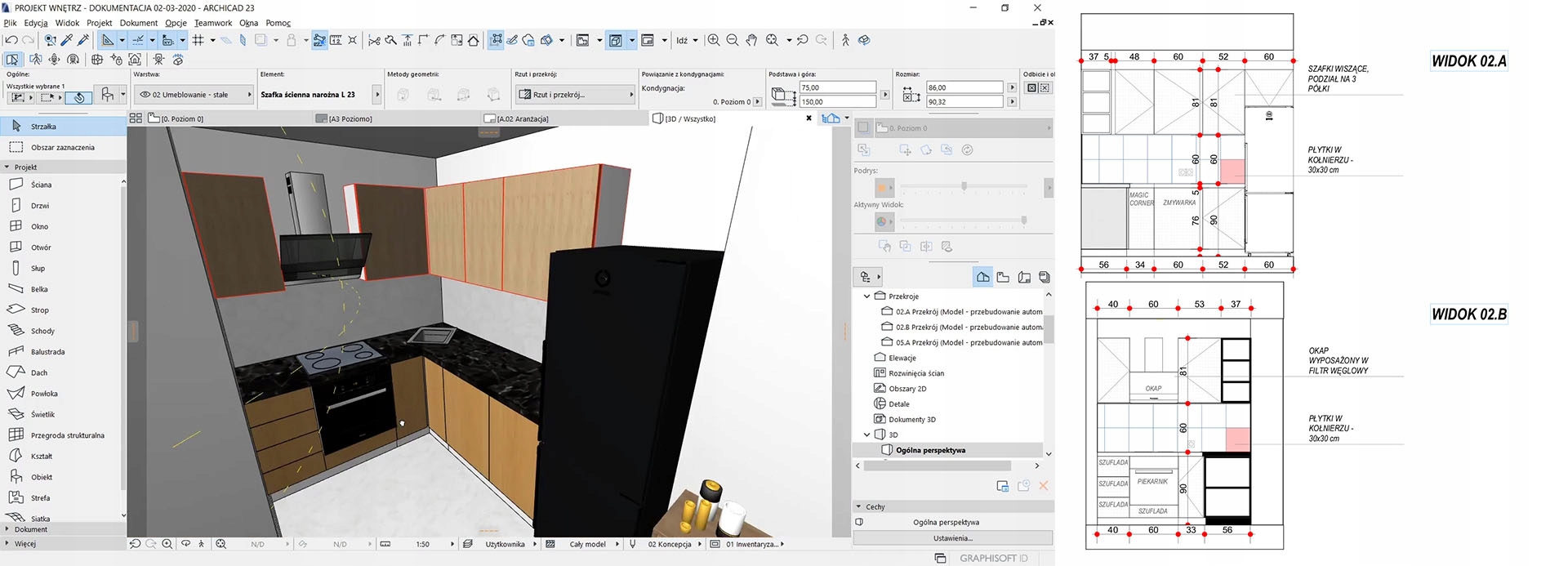Select the pan hand tool
Image resolution: width=1568 pixels, height=566 pixels.
(x=751, y=40)
